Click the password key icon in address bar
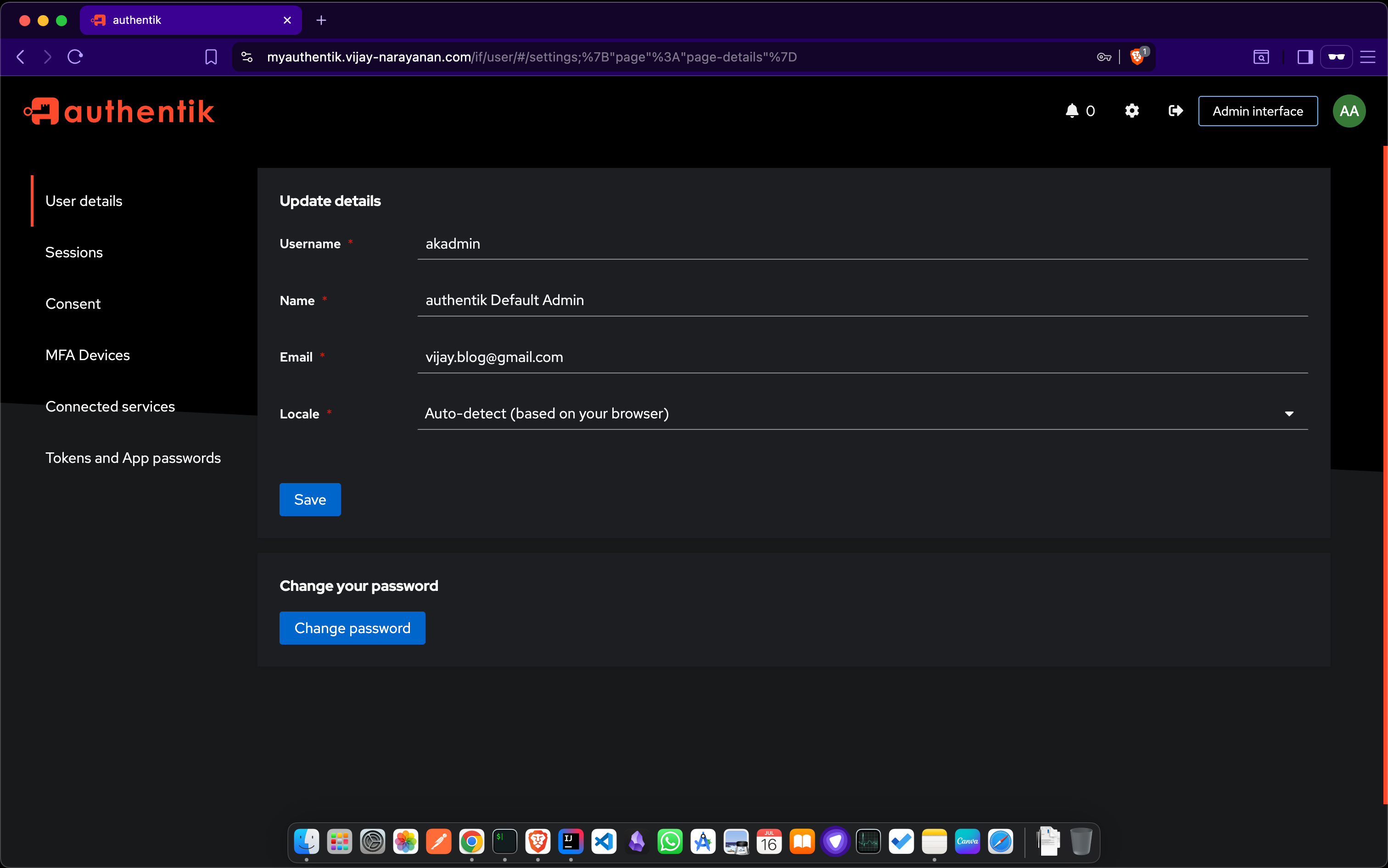 (x=1104, y=57)
